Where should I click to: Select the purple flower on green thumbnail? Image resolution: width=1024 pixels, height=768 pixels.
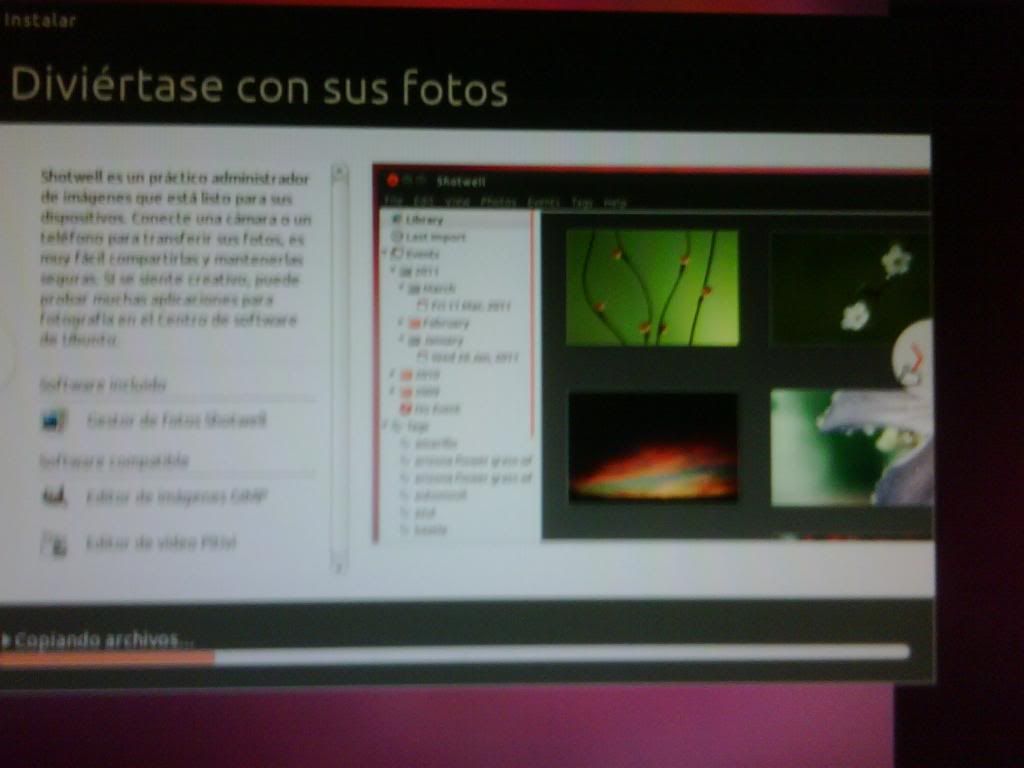click(x=852, y=447)
